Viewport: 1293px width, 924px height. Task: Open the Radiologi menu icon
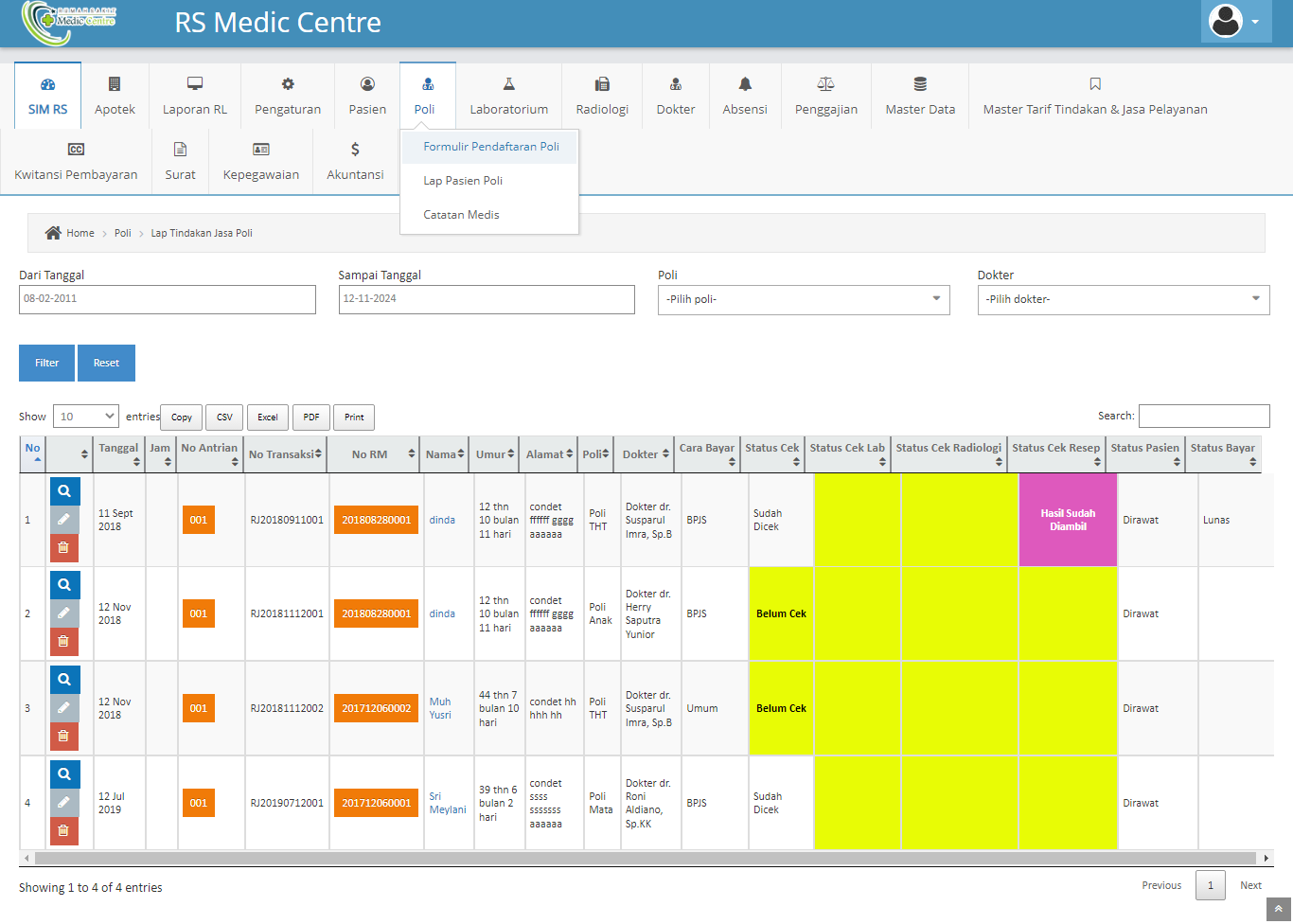(x=602, y=84)
